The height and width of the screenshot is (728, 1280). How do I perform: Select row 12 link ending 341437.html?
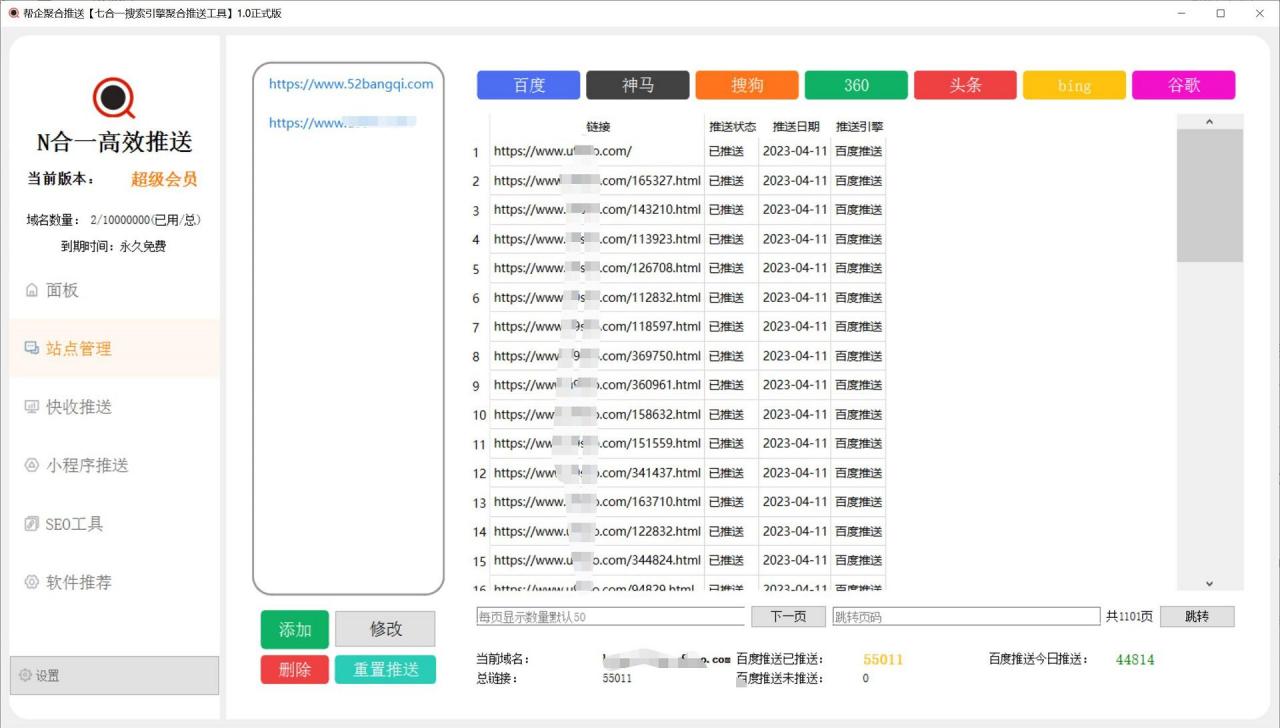pyautogui.click(x=597, y=473)
